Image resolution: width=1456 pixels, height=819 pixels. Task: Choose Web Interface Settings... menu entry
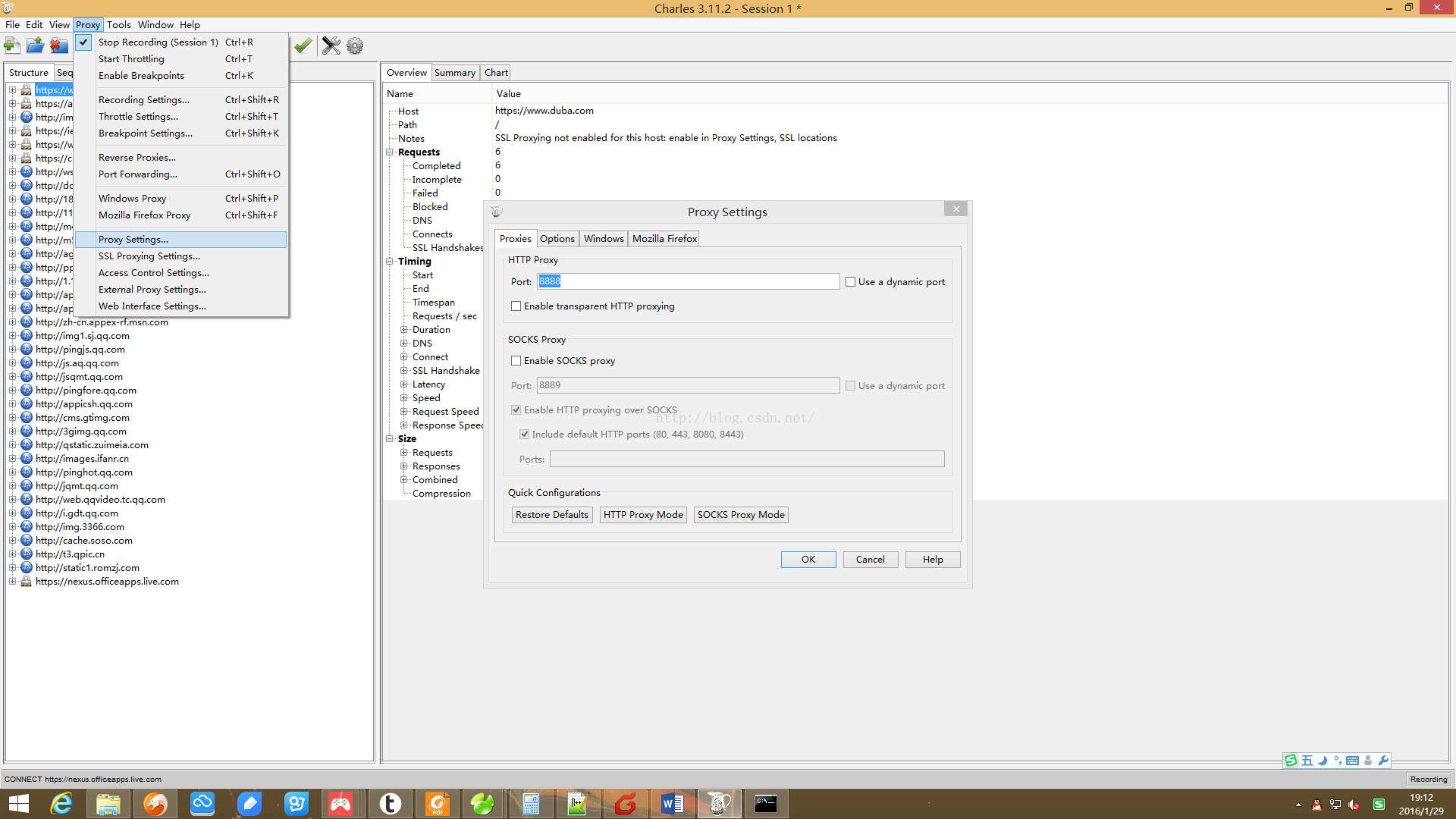click(x=181, y=306)
